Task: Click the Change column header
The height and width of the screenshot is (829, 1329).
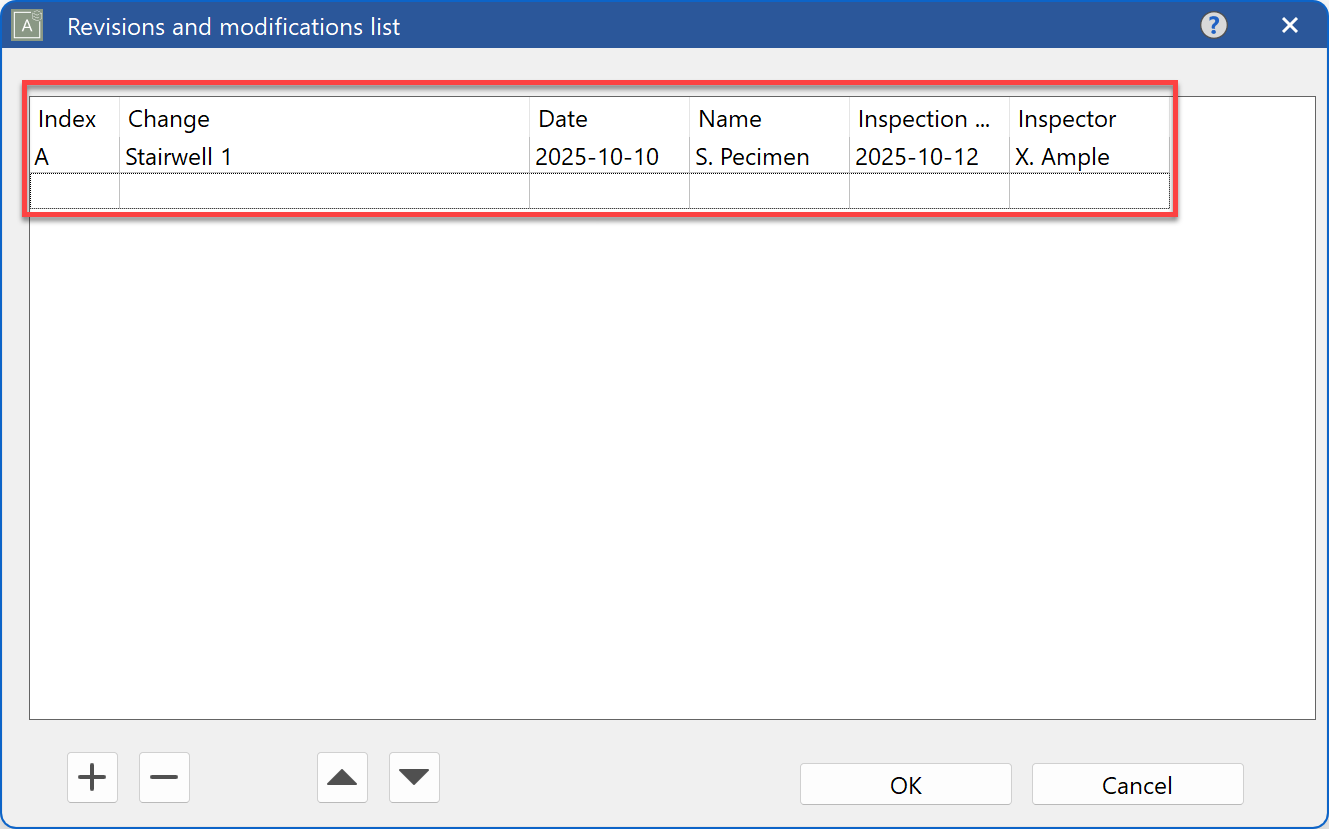Action: pos(324,119)
